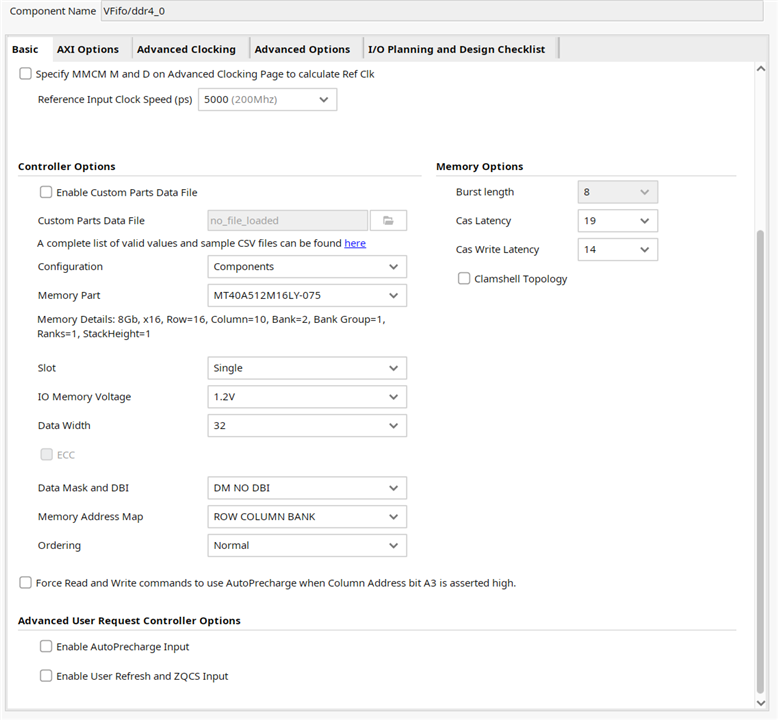Open Burst length dropdown
The height and width of the screenshot is (720, 778).
point(618,192)
